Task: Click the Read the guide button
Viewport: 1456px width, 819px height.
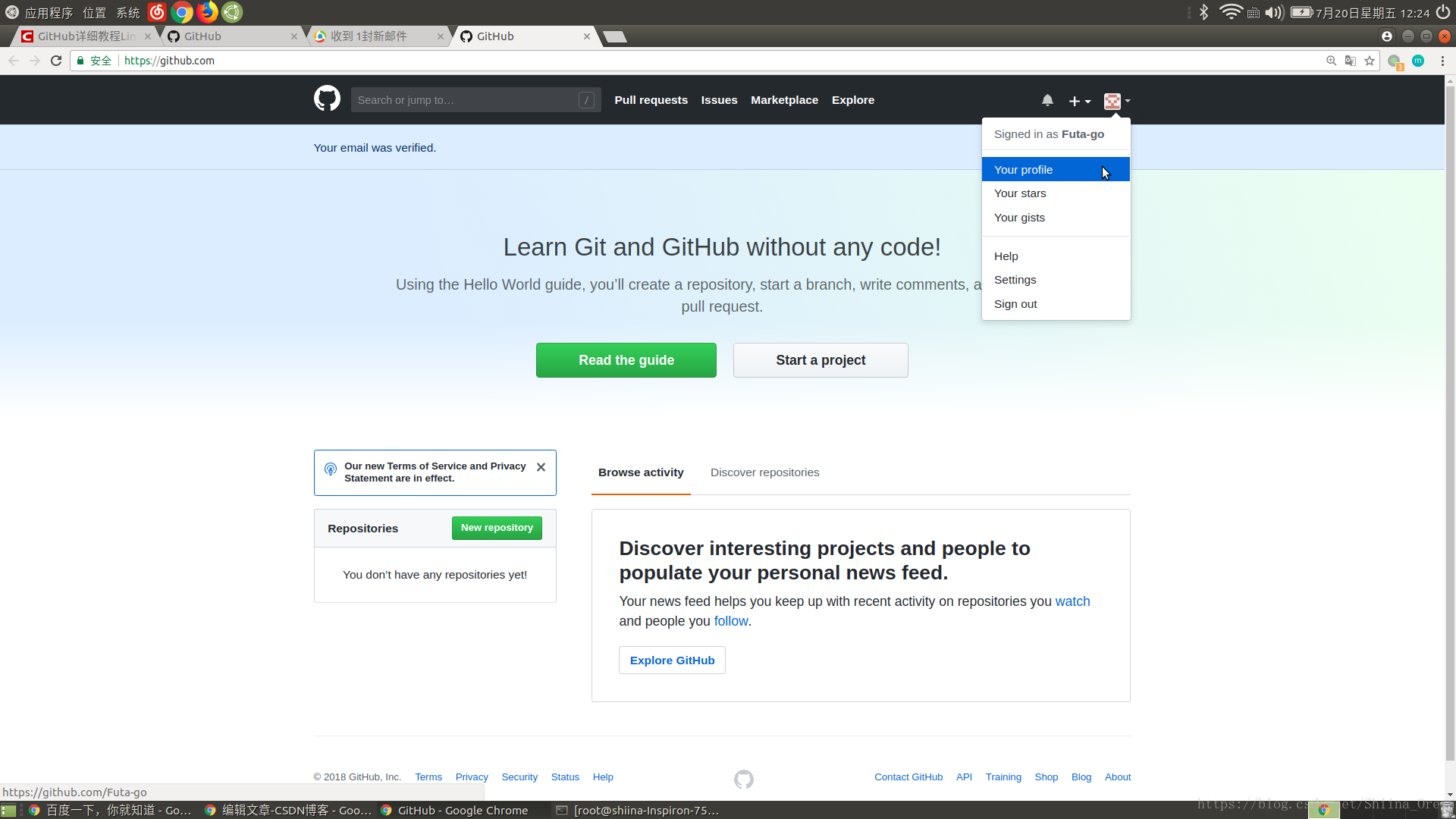Action: click(x=626, y=360)
